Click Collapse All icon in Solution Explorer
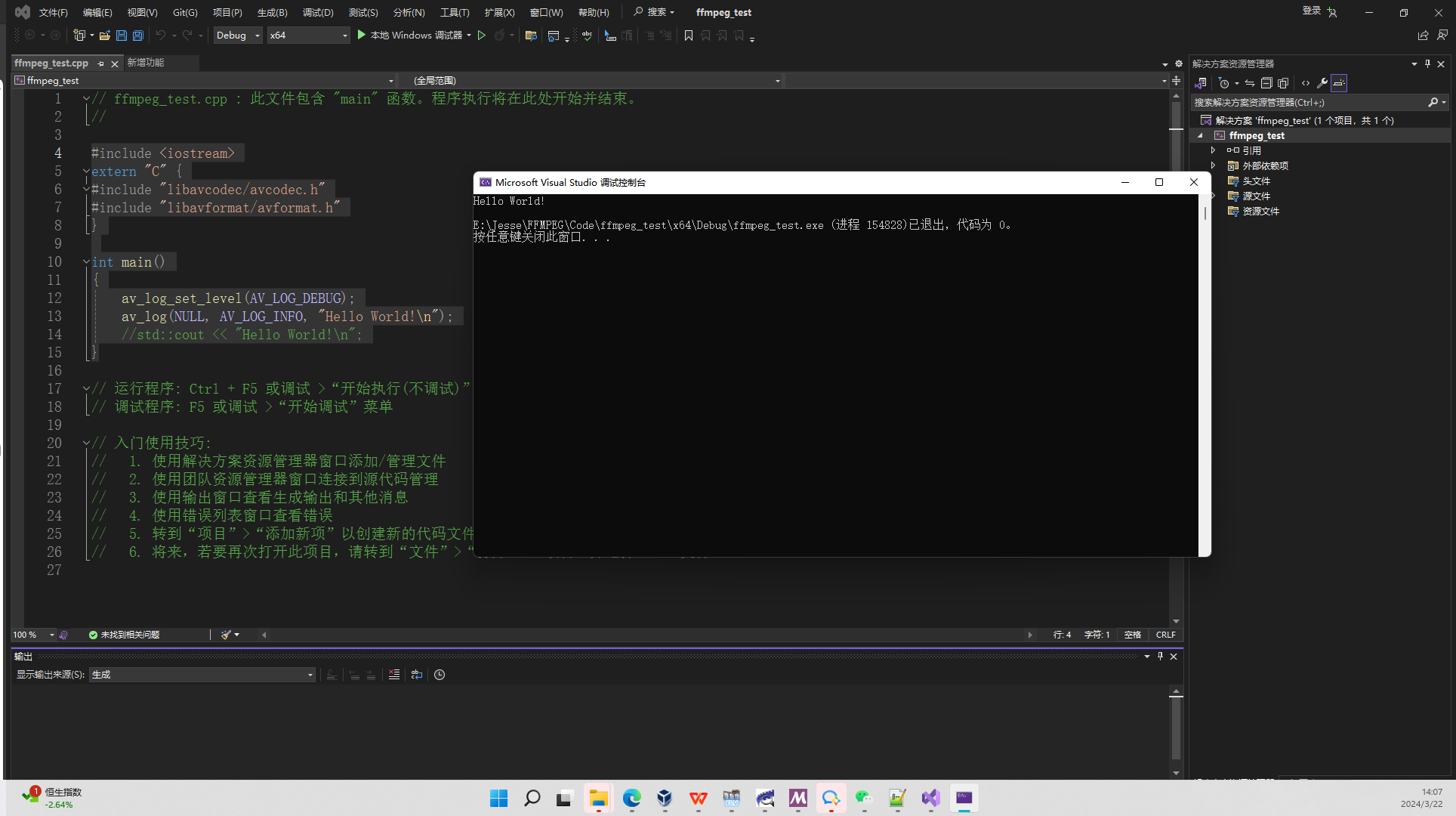1456x816 pixels. pyautogui.click(x=1266, y=83)
